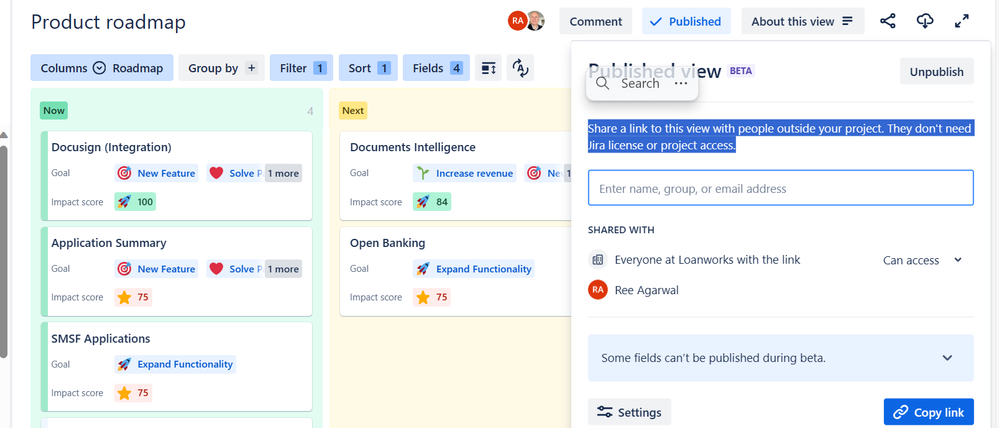Click the Next column label

[x=352, y=110]
